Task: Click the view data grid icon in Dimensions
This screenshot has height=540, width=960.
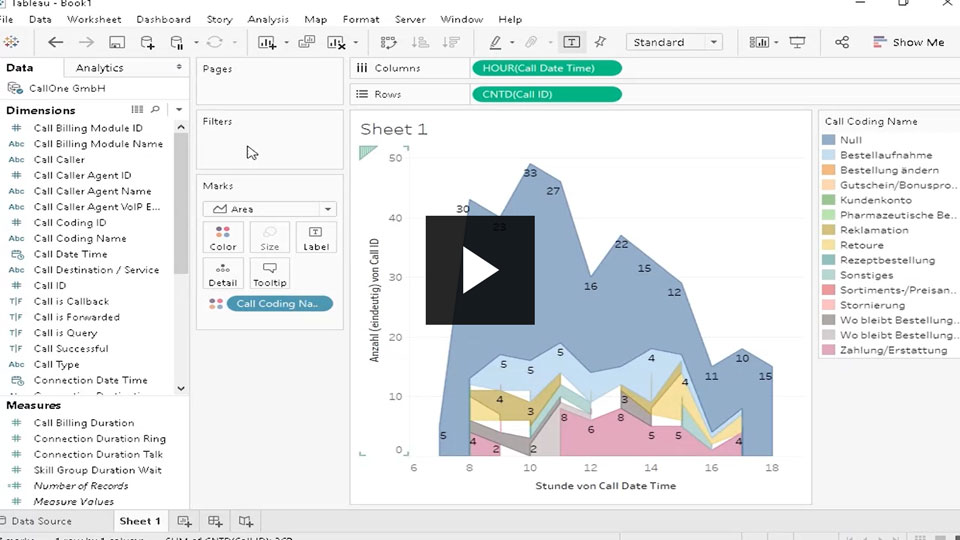Action: pos(137,110)
